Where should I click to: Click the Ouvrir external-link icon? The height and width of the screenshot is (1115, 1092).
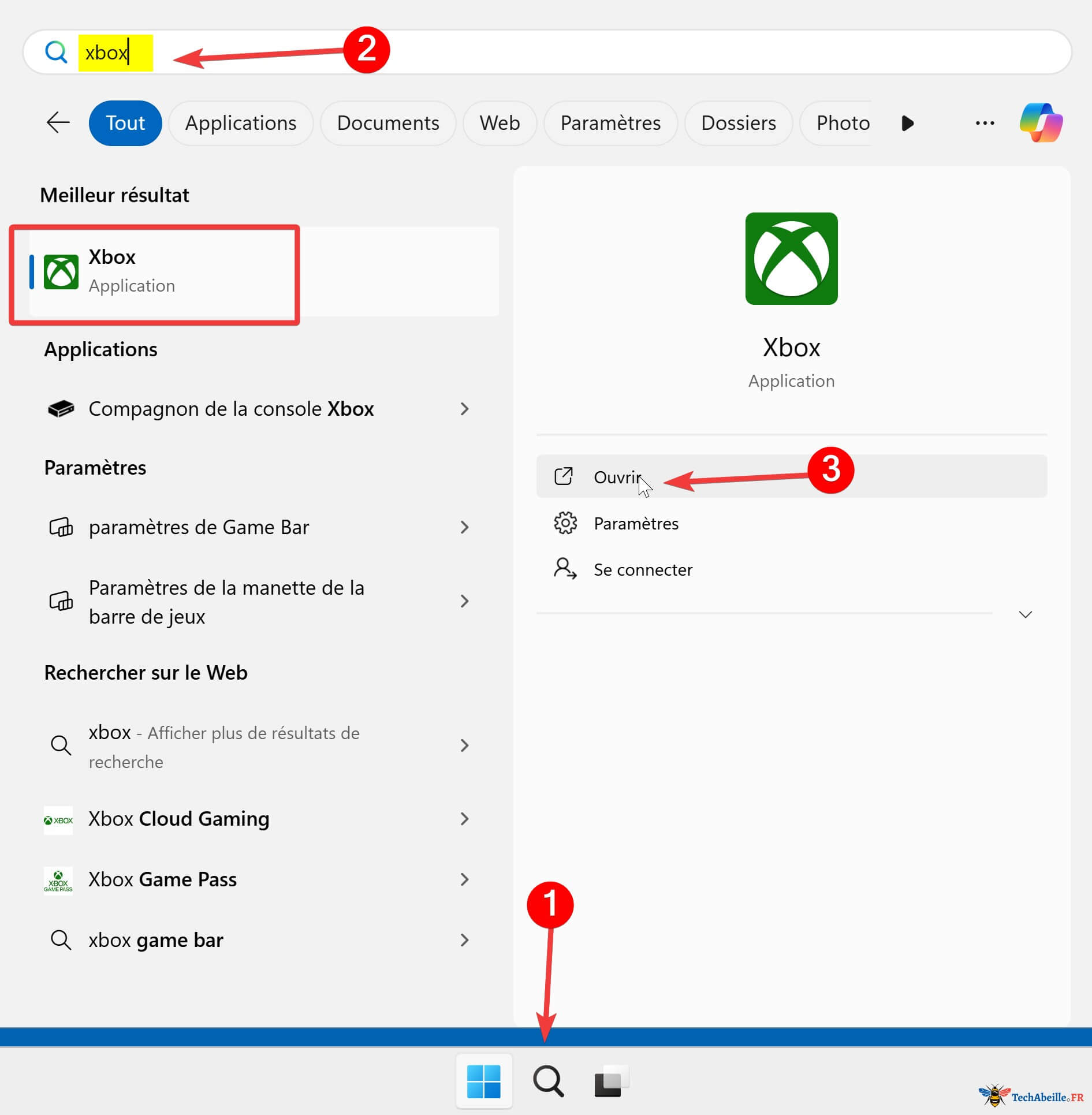(x=564, y=476)
